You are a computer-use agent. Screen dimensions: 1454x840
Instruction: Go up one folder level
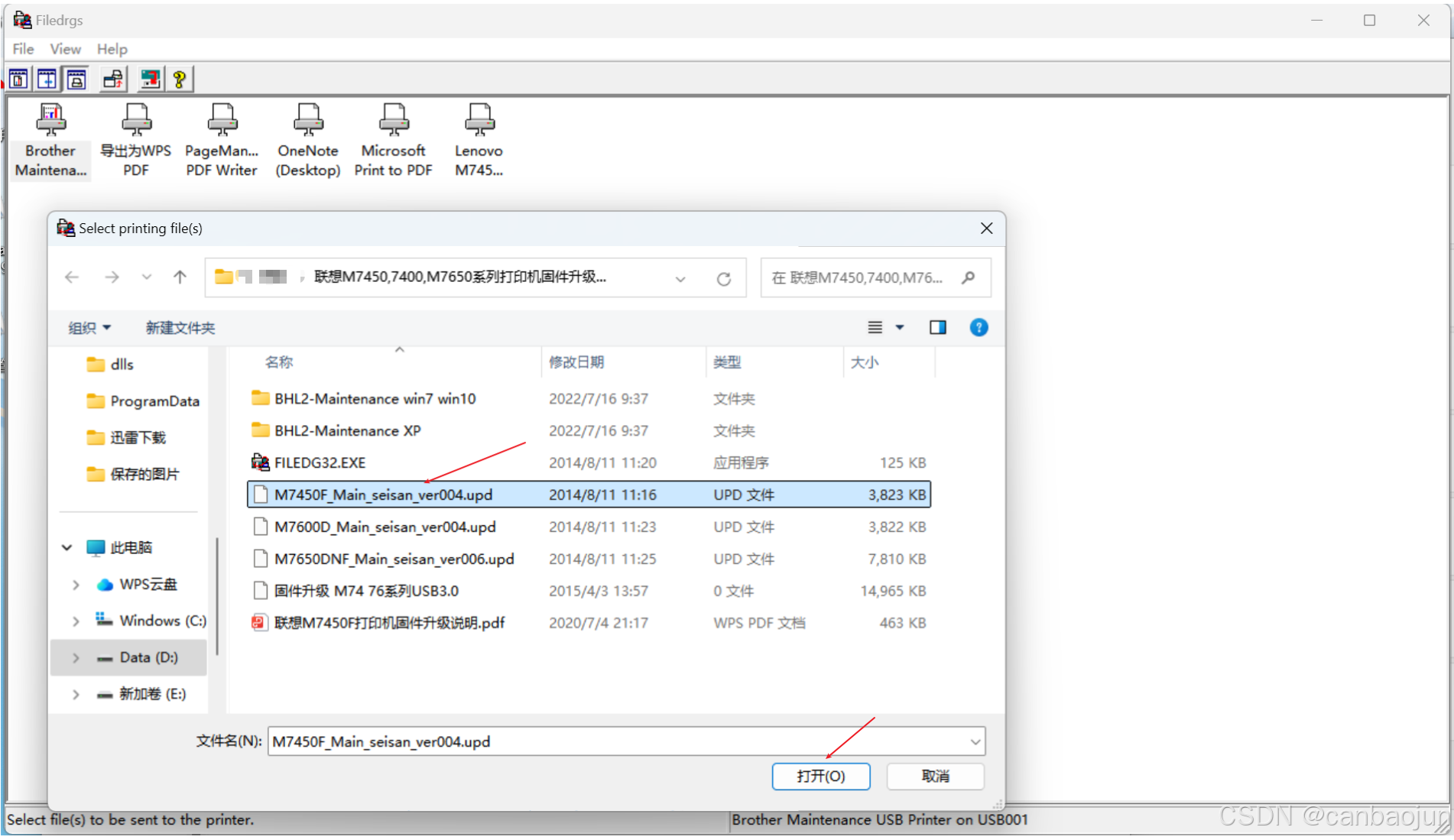(x=180, y=277)
